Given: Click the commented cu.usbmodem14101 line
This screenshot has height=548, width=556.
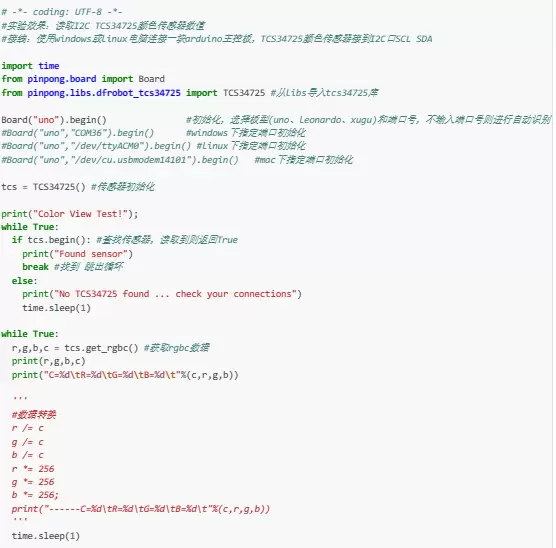Looking at the screenshot, I should [x=120, y=160].
